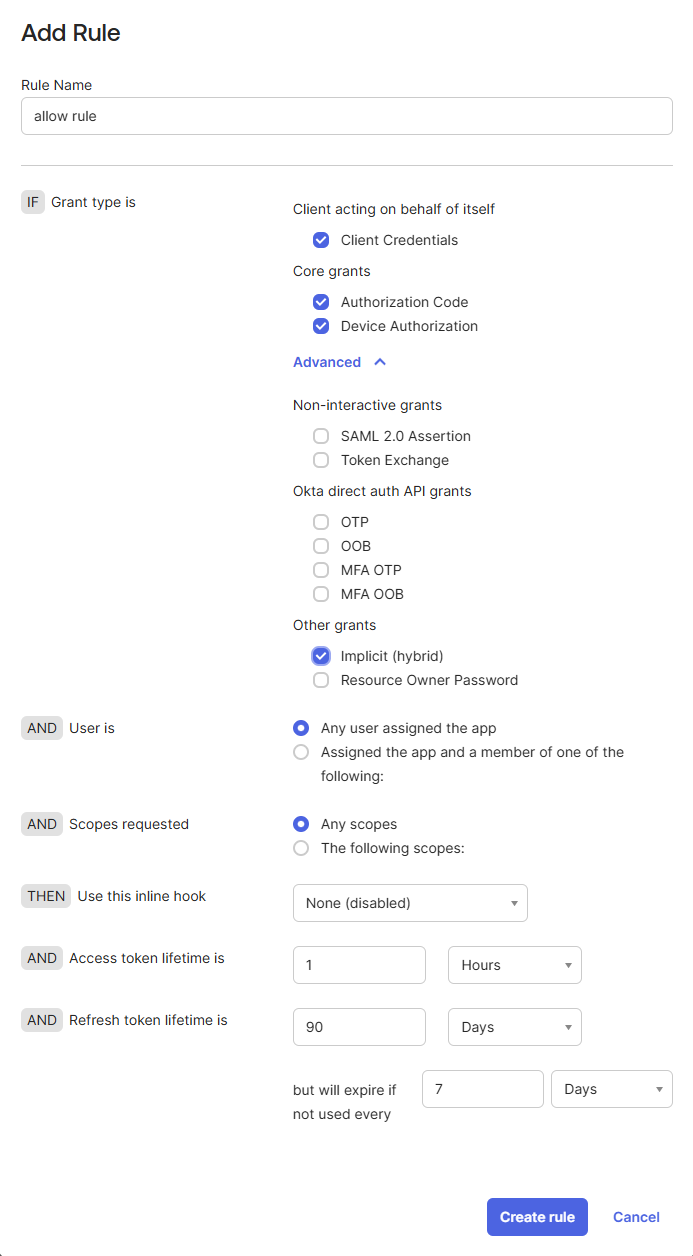Viewport: 693px width, 1256px height.
Task: Uncheck the Client Credentials checkbox
Action: [321, 240]
